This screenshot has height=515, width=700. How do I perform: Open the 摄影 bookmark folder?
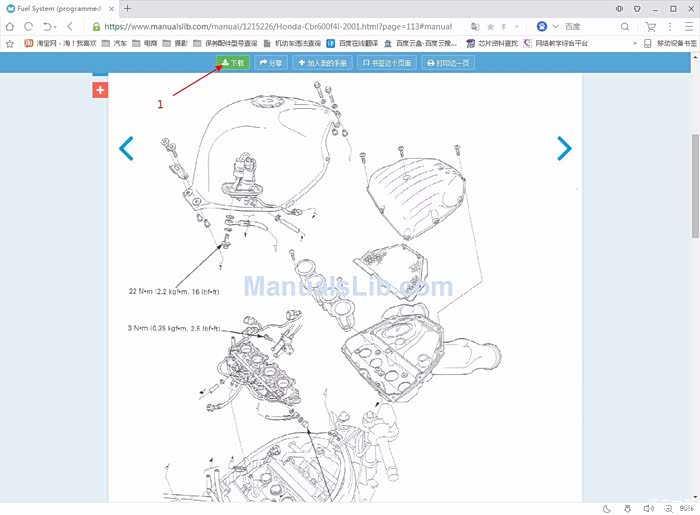[x=175, y=43]
